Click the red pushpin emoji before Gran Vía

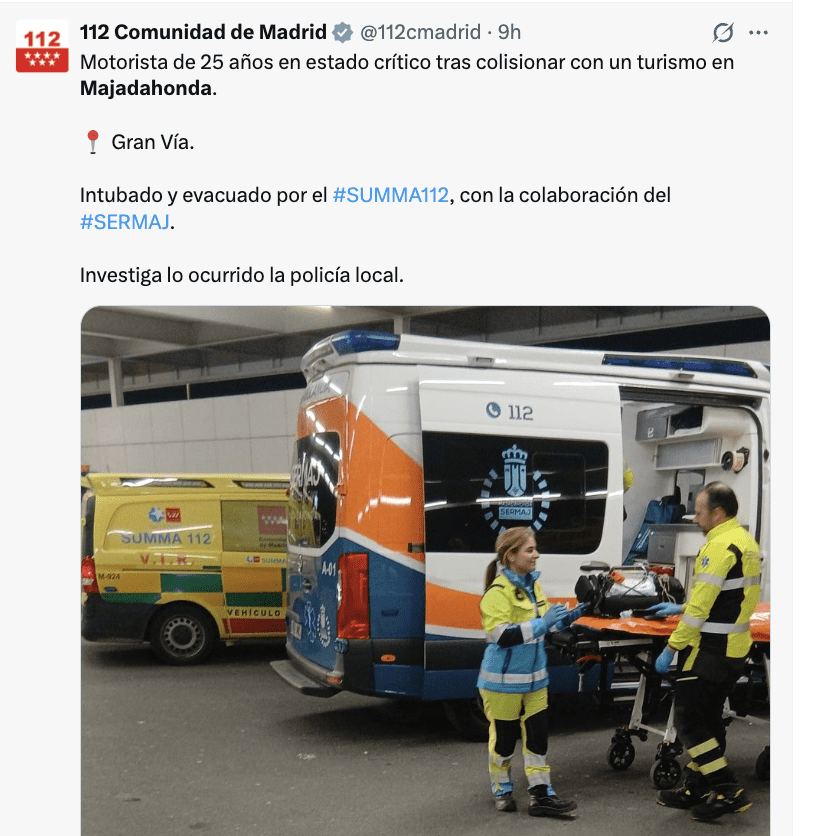pos(93,142)
